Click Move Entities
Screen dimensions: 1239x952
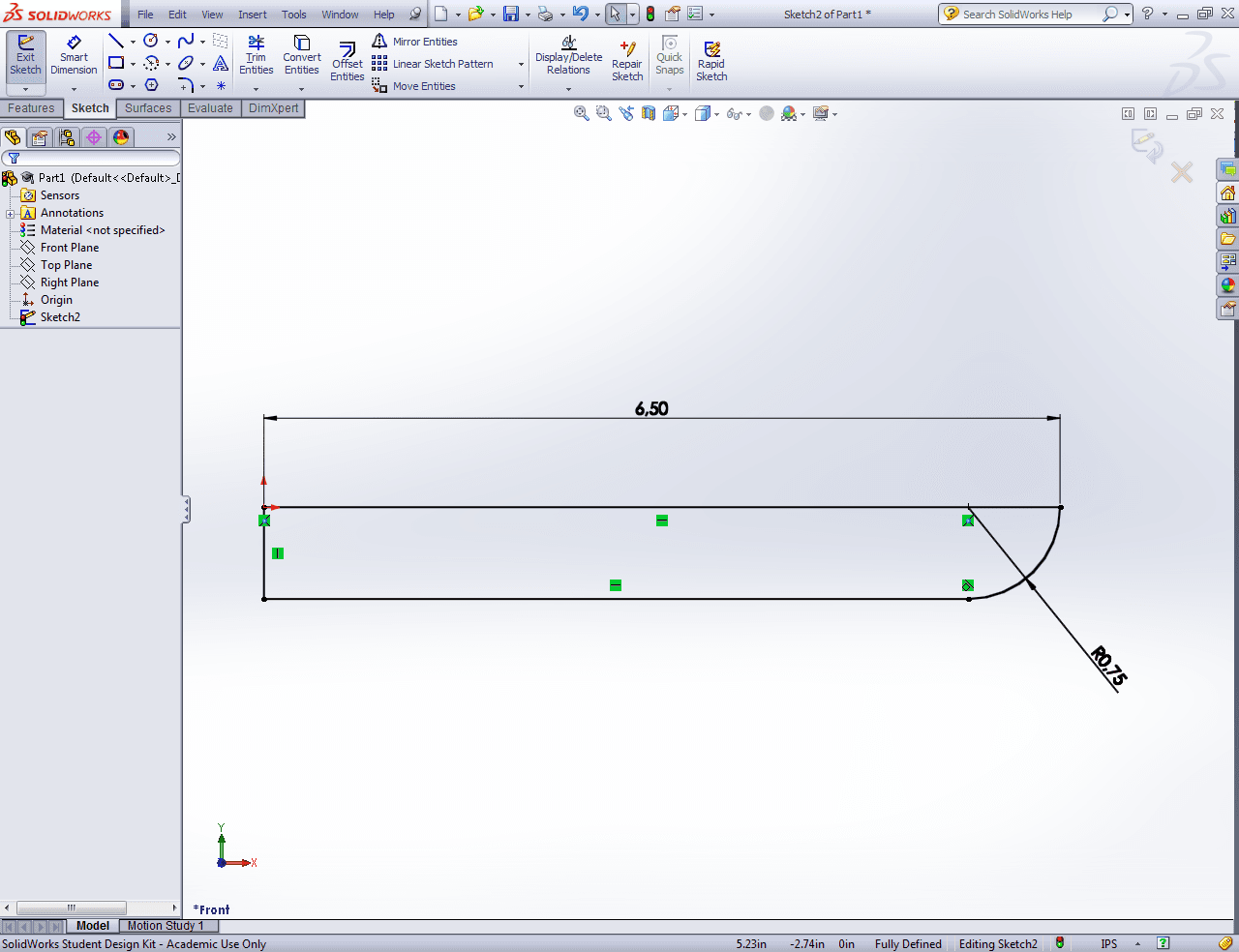[414, 86]
